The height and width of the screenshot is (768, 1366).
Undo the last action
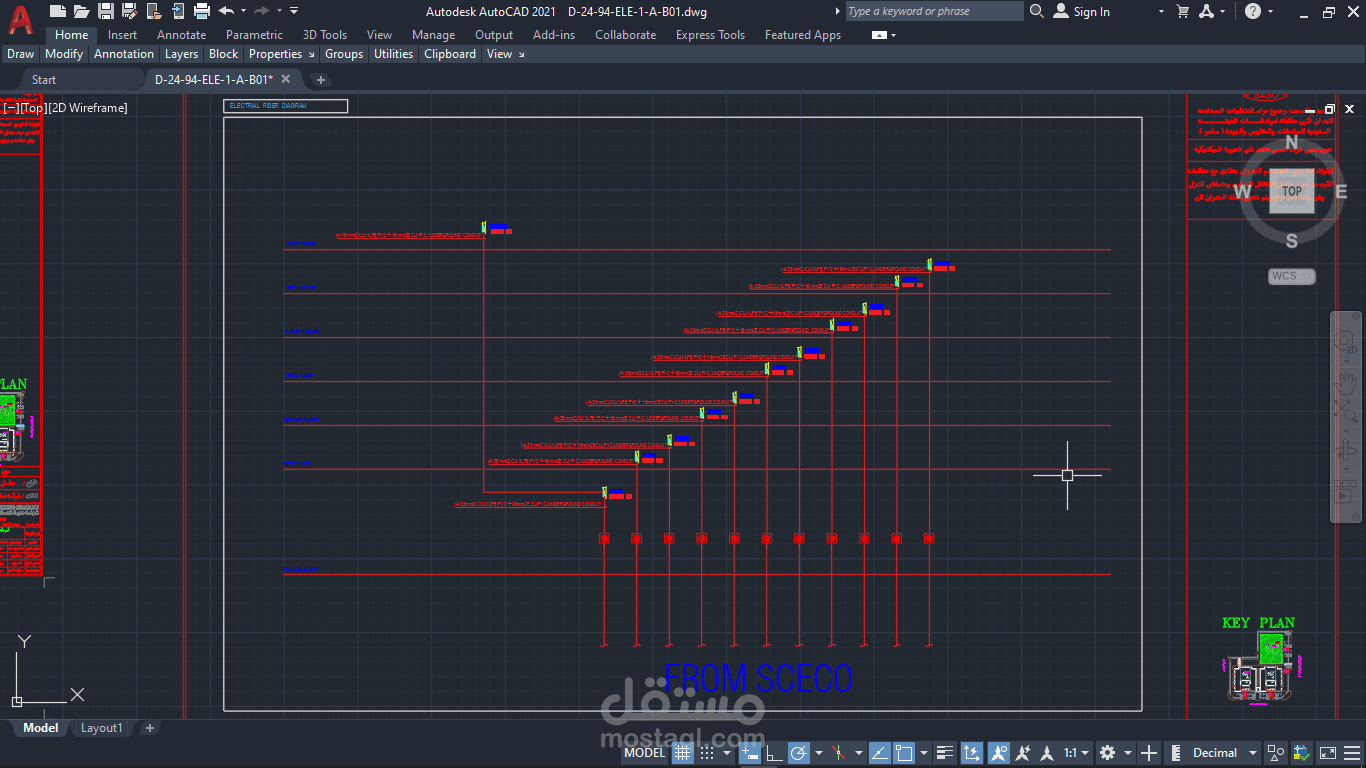[x=226, y=11]
